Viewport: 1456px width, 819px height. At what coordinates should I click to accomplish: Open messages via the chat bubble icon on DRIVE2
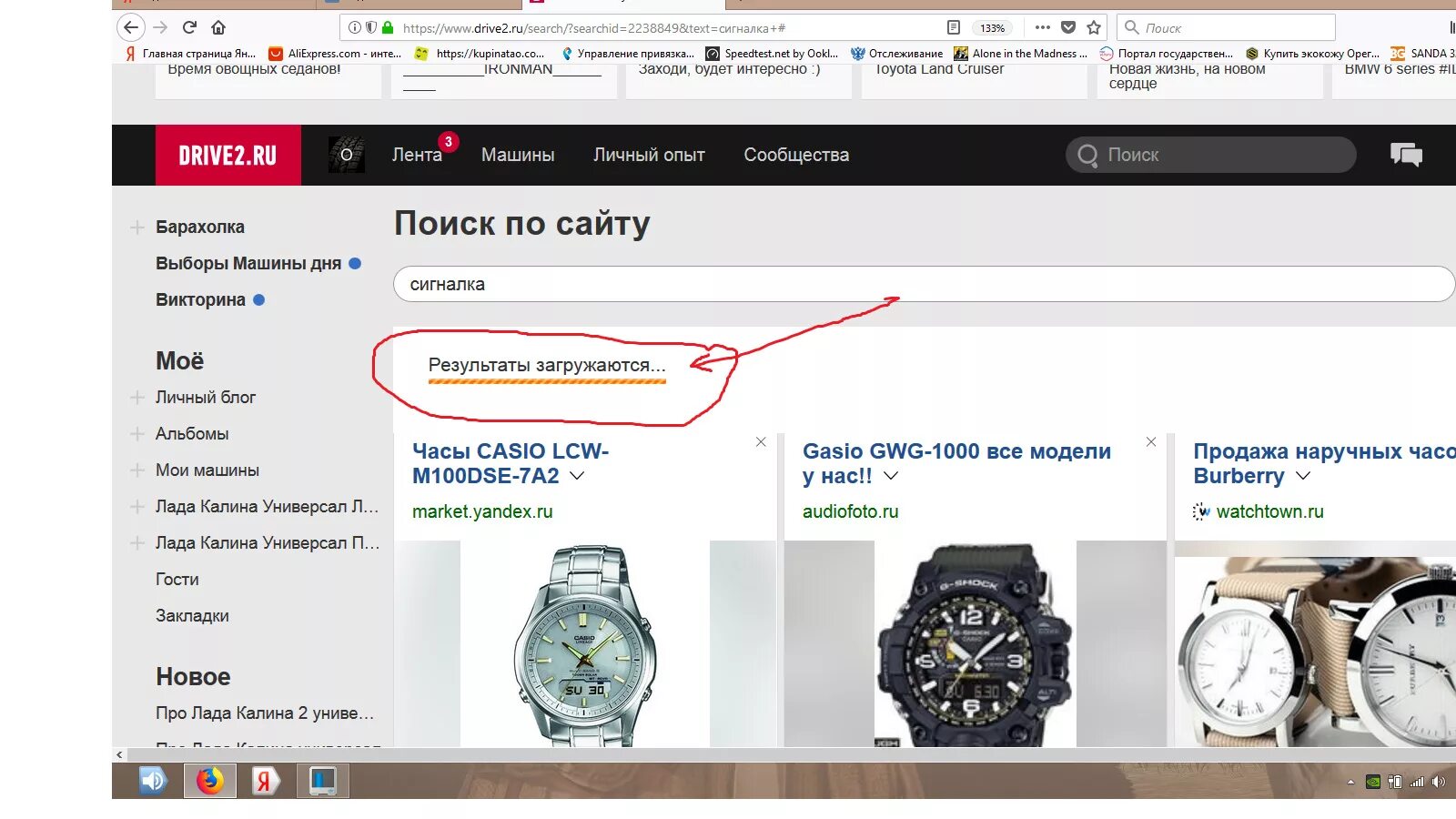click(1407, 155)
